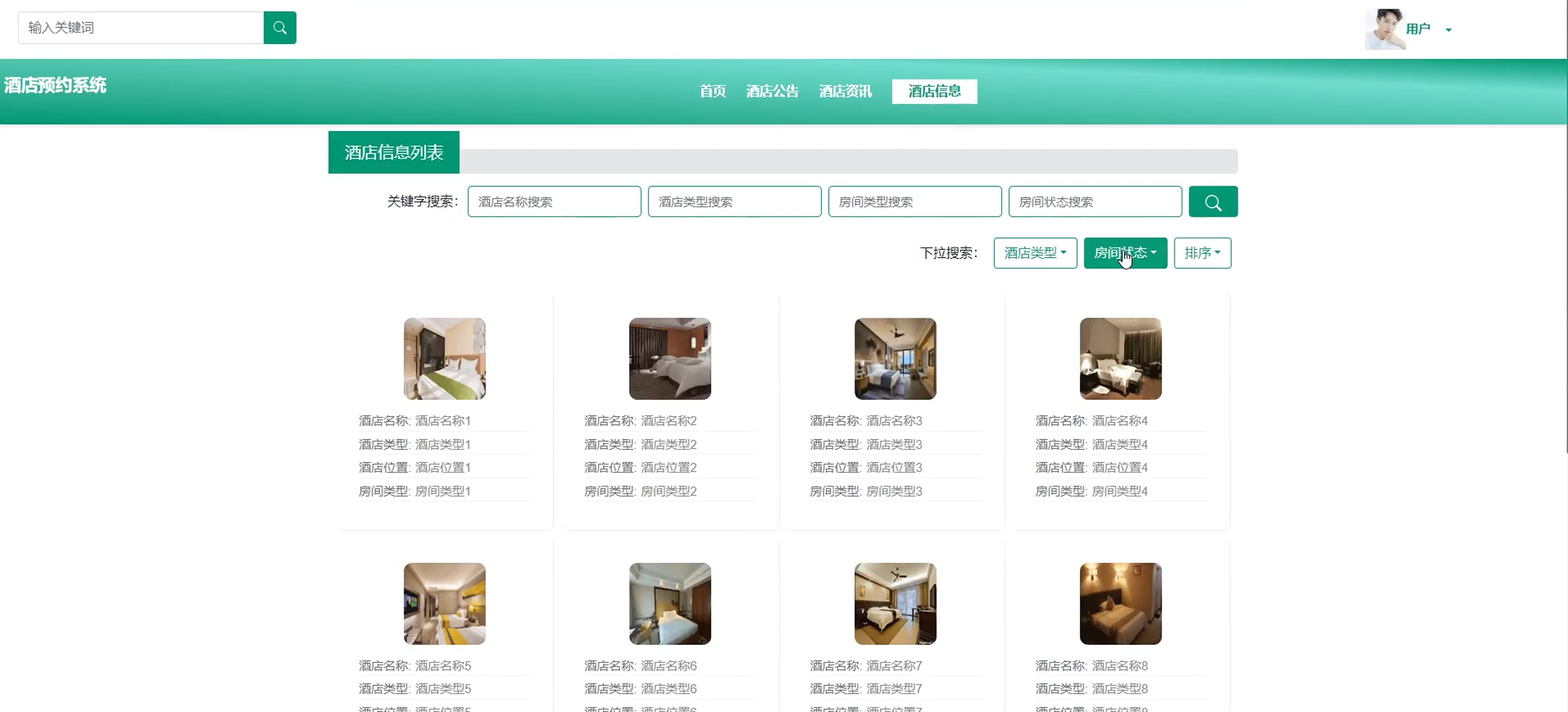The height and width of the screenshot is (712, 1568).
Task: Open the 排序 dropdown
Action: click(1201, 253)
